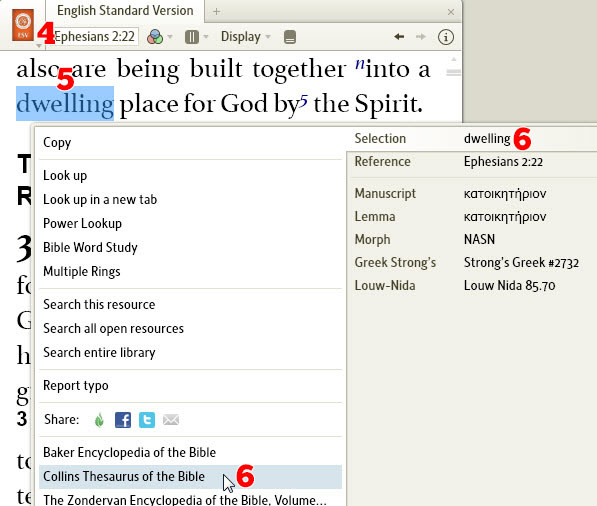Open the resource information icon
Viewport: 597px width, 506px height.
click(x=445, y=37)
